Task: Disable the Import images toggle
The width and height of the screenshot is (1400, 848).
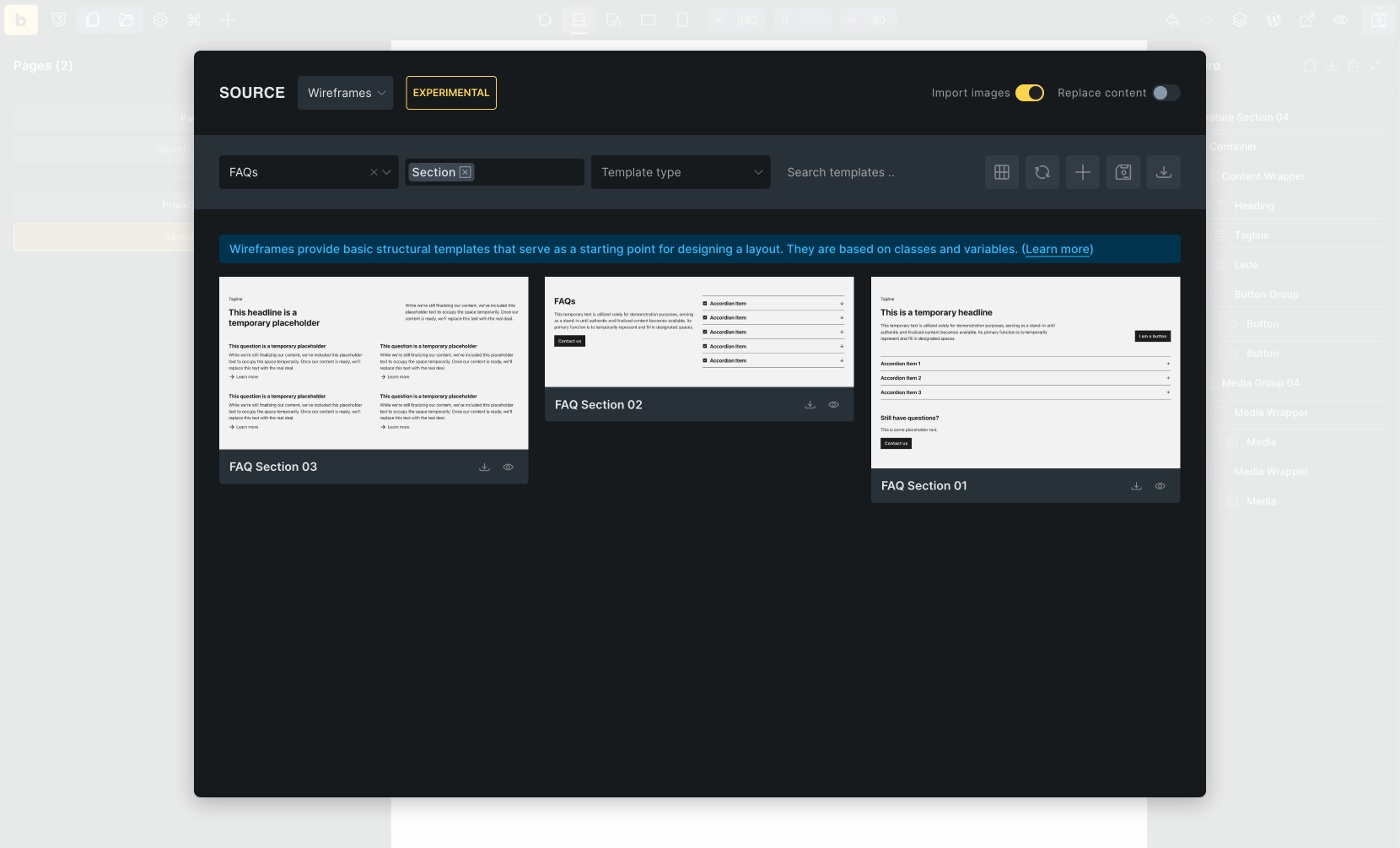Action: [1029, 93]
